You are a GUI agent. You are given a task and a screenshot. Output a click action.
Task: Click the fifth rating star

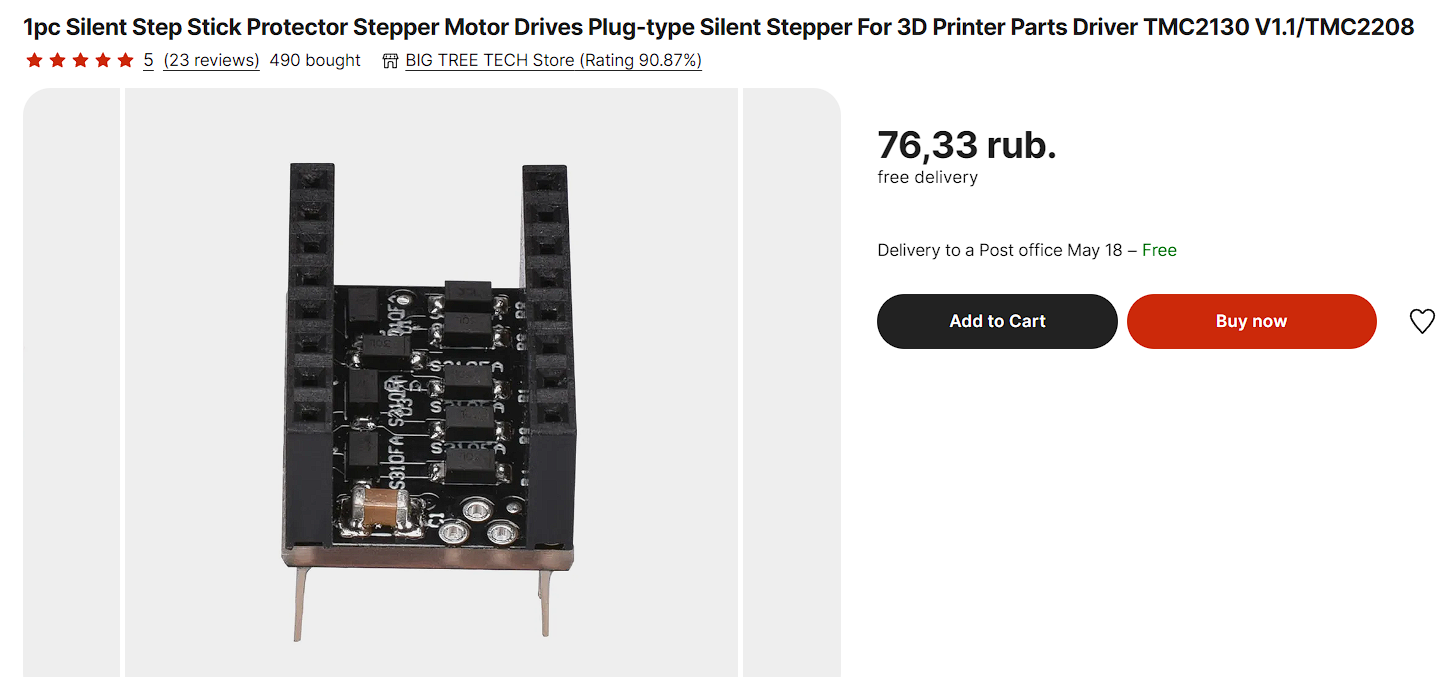click(125, 61)
